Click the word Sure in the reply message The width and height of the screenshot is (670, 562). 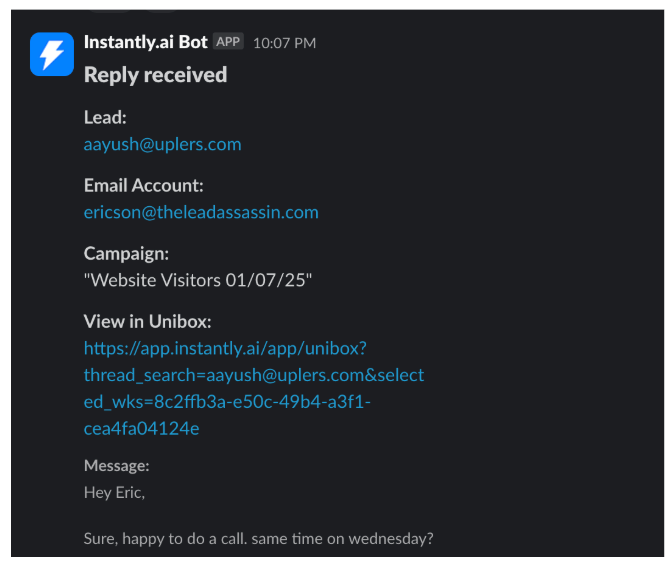pyautogui.click(x=99, y=539)
